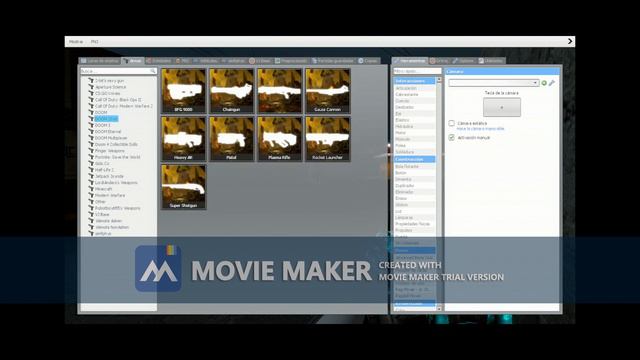Toggle the Cámara estática checkbox
Viewport: 640px width, 360px height.
tap(451, 123)
